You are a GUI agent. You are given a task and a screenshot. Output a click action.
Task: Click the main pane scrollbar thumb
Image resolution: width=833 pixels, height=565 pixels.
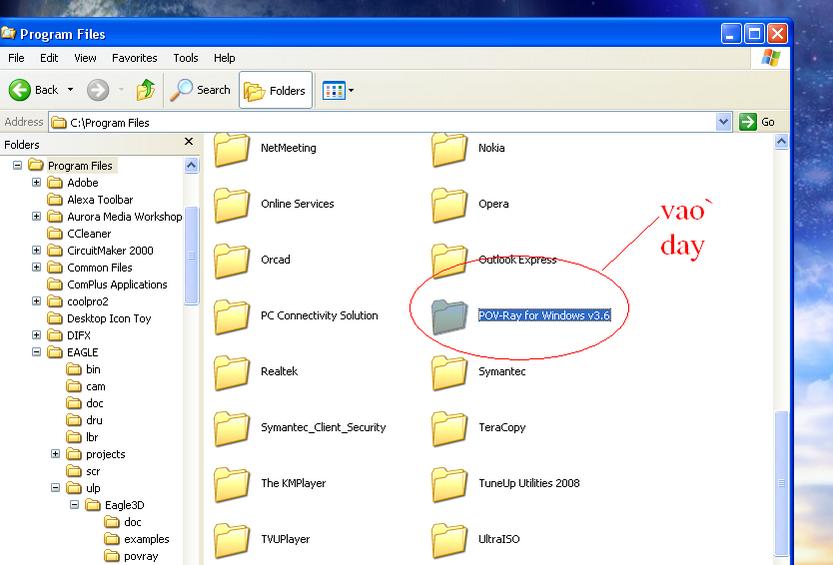[781, 483]
